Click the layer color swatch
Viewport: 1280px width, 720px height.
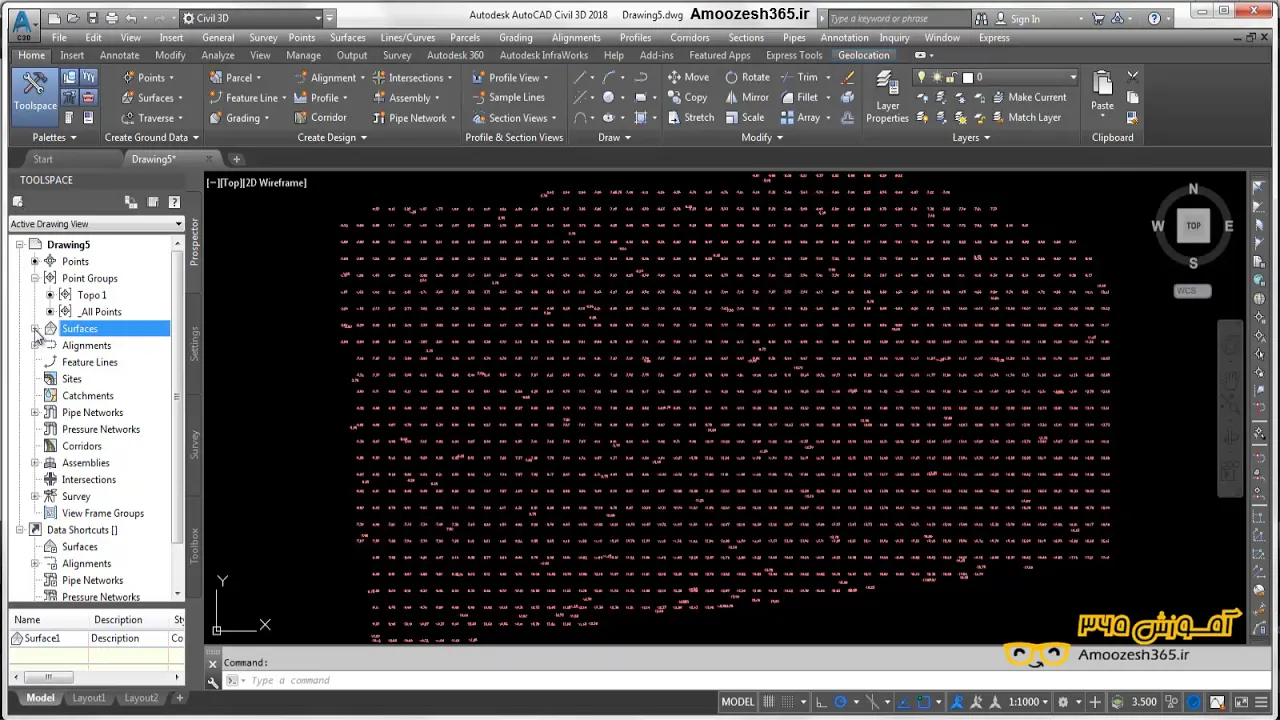click(967, 77)
